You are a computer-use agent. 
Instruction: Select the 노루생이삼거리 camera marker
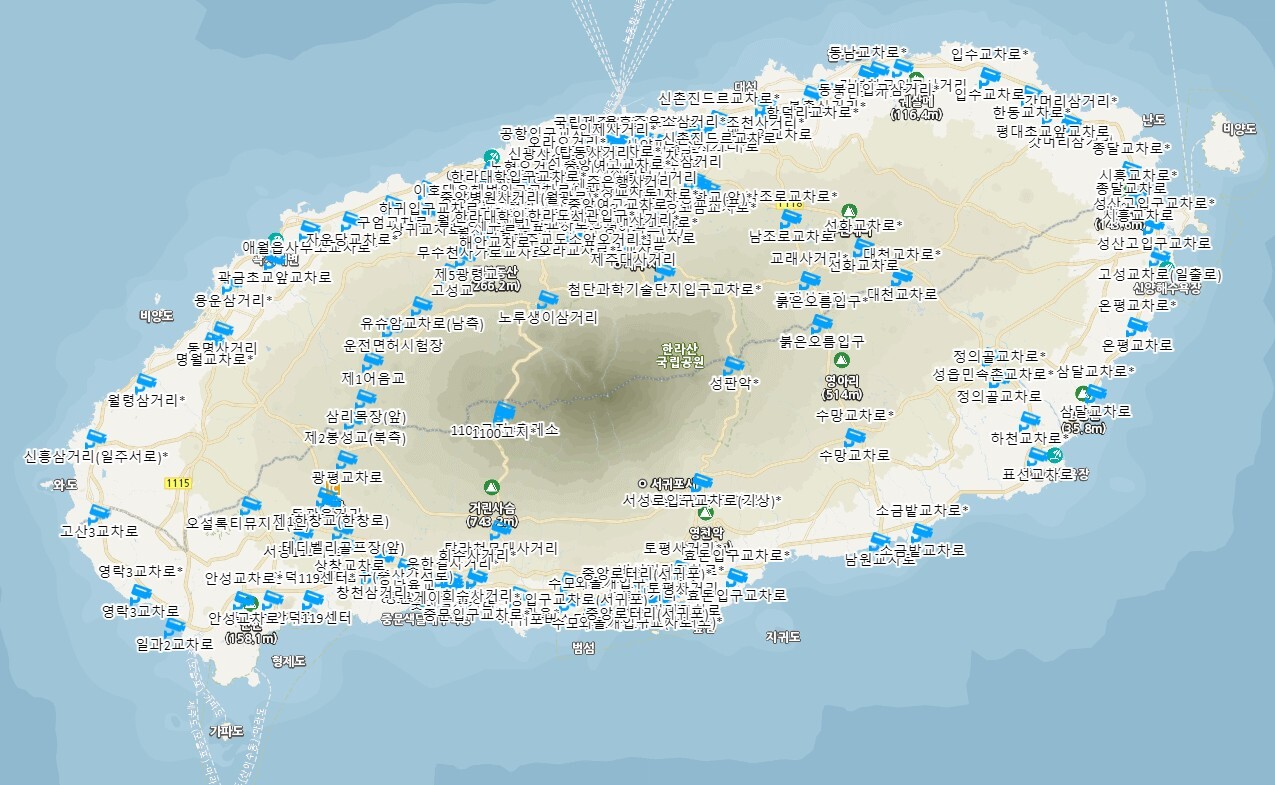[546, 299]
